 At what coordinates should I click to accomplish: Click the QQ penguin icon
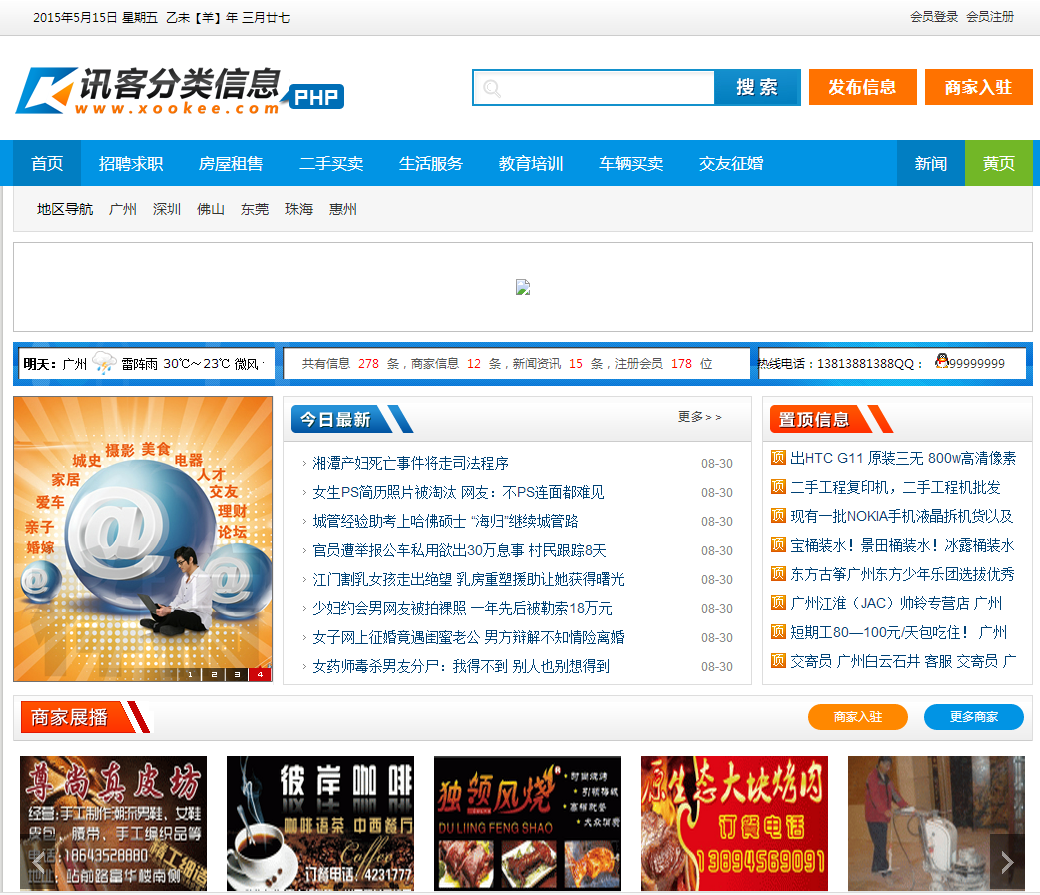click(941, 362)
